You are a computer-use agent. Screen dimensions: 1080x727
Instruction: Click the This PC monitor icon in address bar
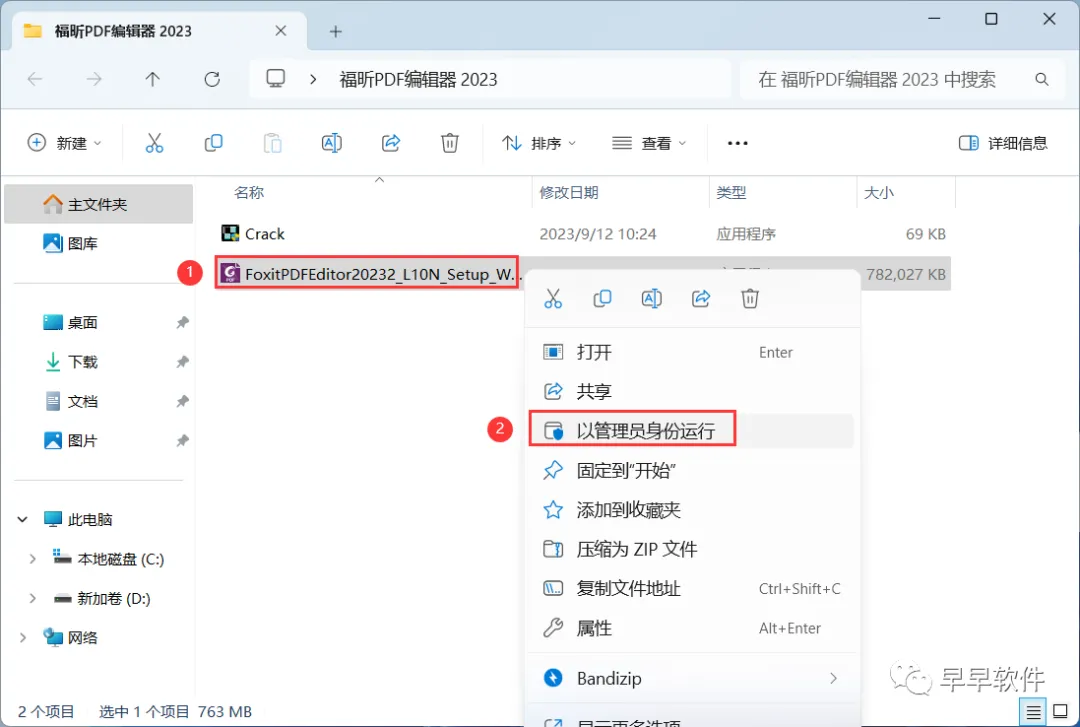point(276,79)
